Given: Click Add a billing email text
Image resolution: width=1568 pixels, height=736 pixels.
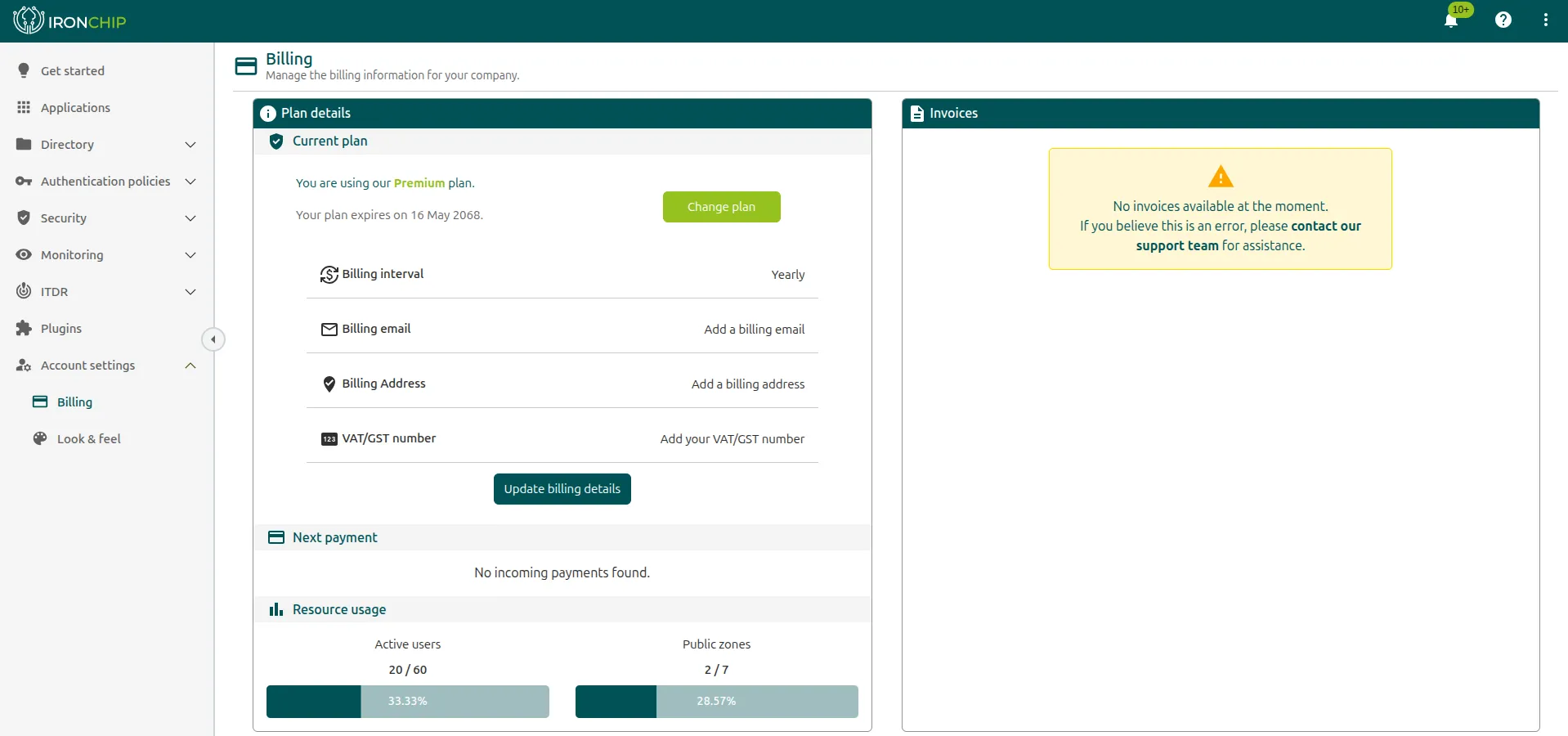Looking at the screenshot, I should point(755,330).
